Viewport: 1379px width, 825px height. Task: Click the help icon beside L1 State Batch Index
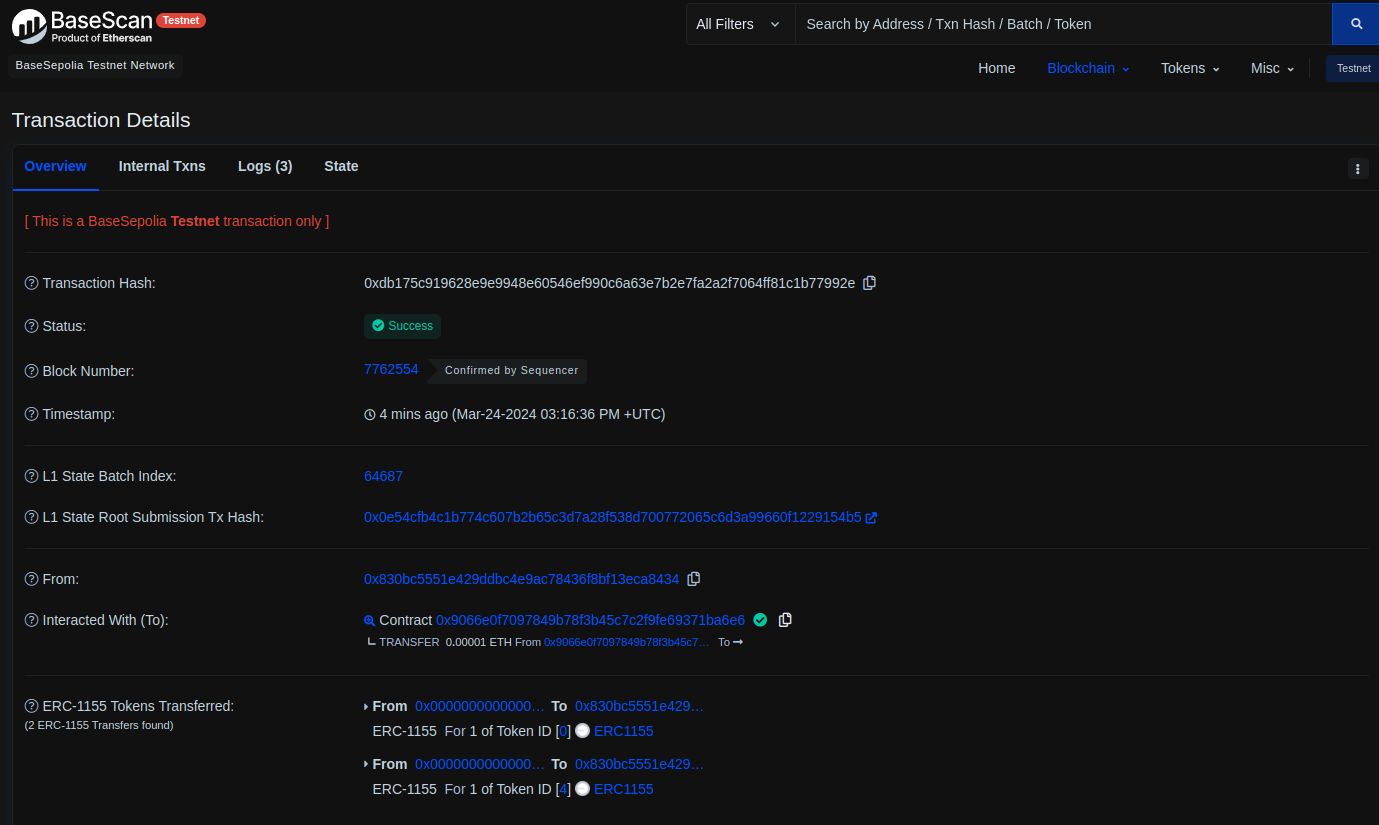[x=31, y=476]
